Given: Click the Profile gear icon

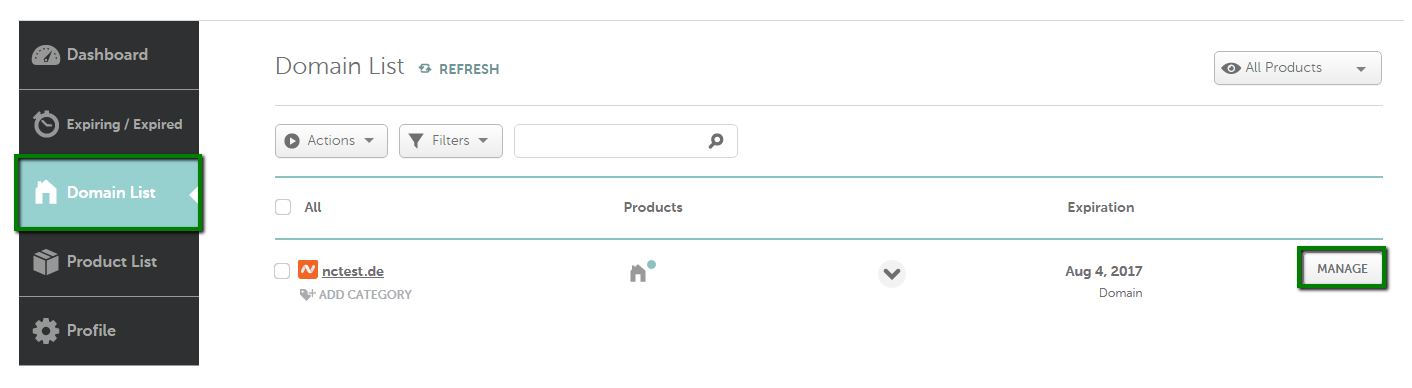Looking at the screenshot, I should coord(46,330).
